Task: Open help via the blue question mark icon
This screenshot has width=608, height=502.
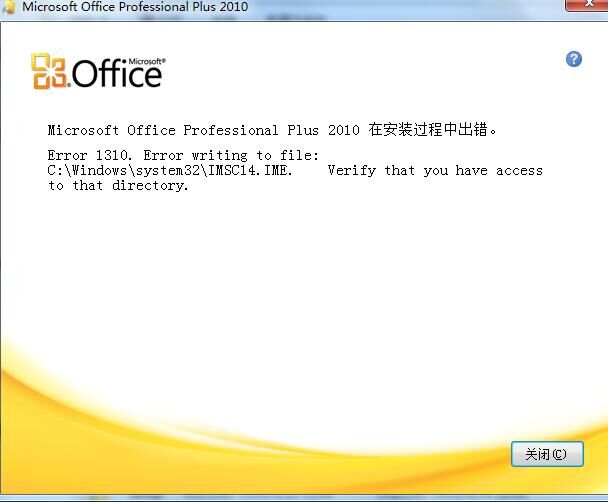Action: 573,59
